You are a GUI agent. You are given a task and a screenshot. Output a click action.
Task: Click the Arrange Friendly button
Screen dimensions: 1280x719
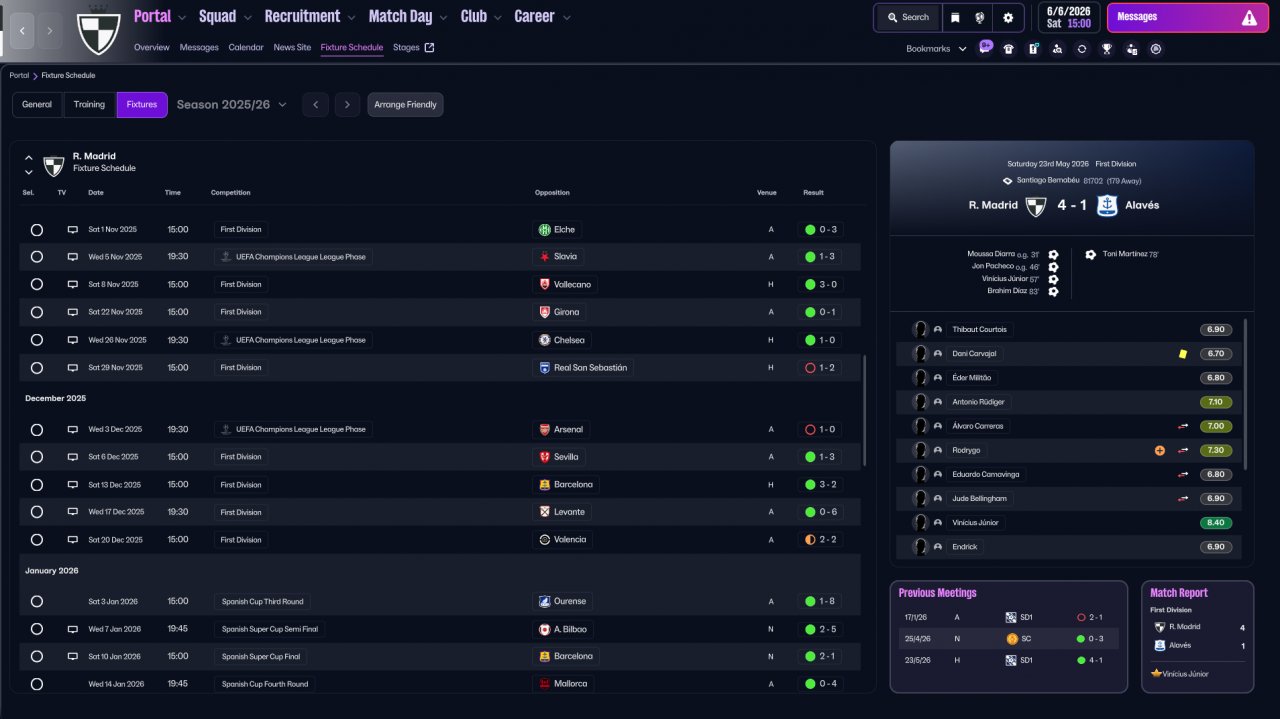405,104
